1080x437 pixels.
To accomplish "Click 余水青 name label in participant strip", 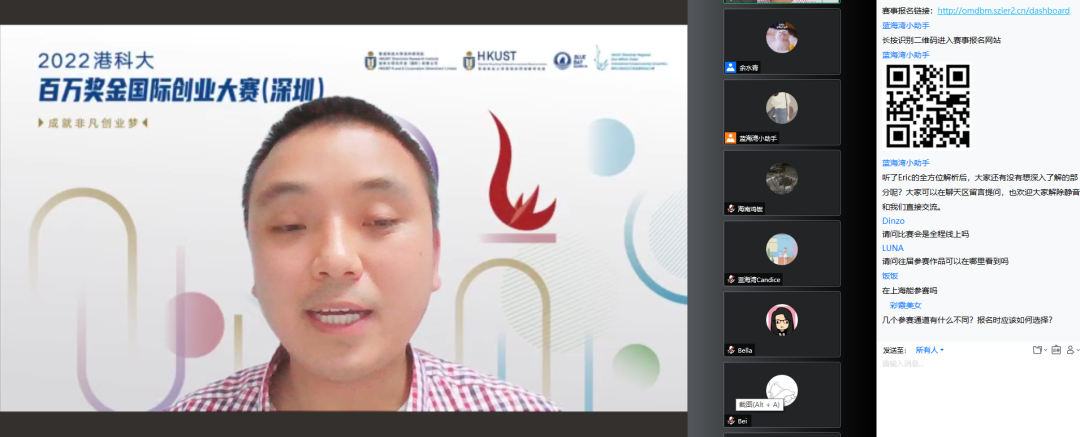I will [x=749, y=68].
